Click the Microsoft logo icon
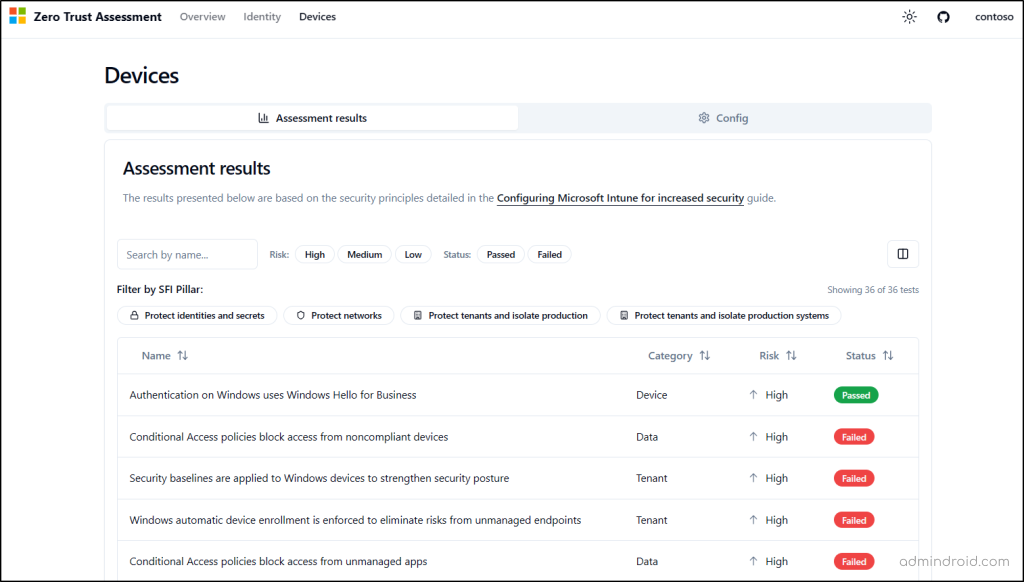 click(x=18, y=17)
